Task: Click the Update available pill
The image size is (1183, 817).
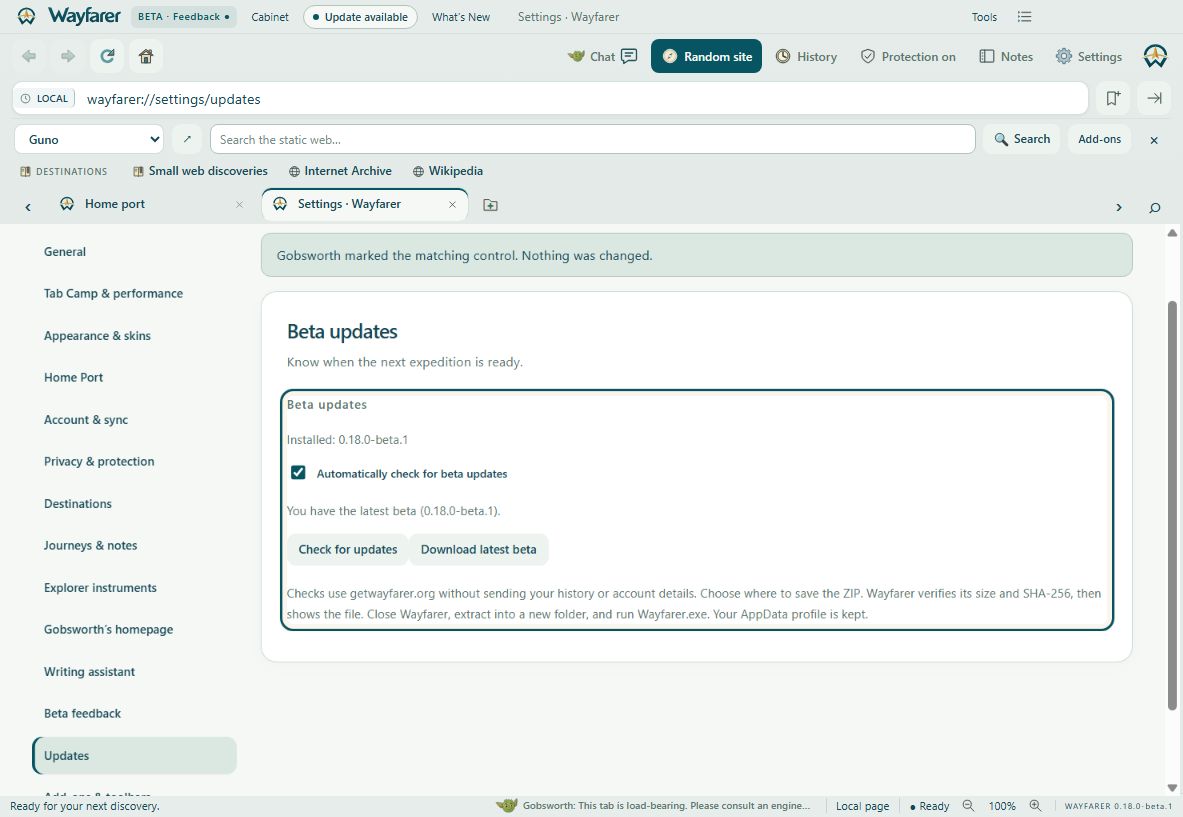Action: (x=360, y=17)
